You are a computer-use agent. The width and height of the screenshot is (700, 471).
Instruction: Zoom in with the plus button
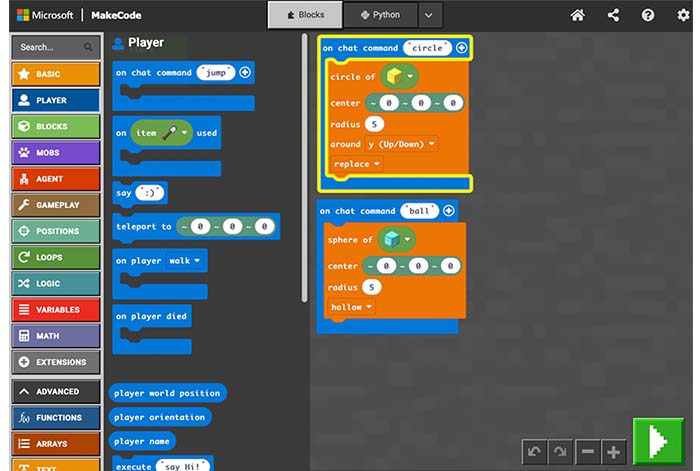tap(613, 452)
